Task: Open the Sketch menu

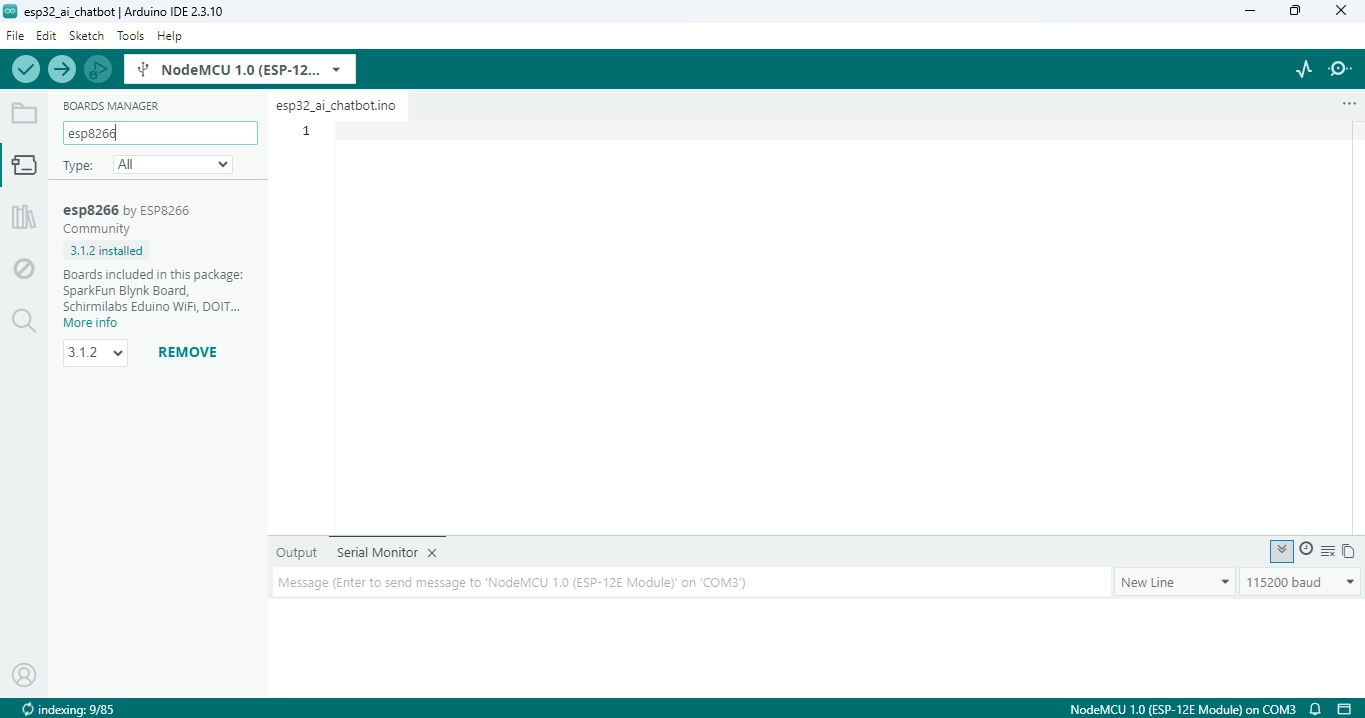Action: point(86,35)
